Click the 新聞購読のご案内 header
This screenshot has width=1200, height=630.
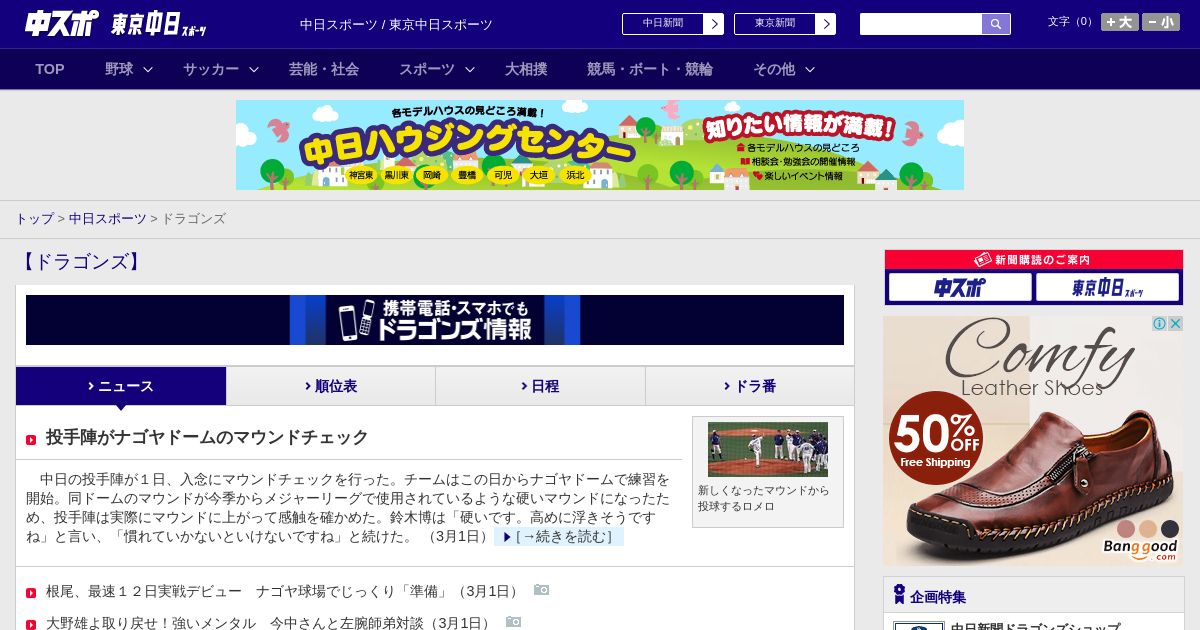coord(1034,260)
